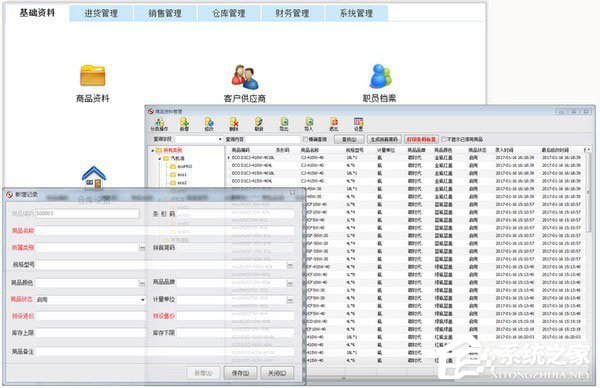
Task: Open the 仓库设置 house icon
Action: click(x=94, y=178)
